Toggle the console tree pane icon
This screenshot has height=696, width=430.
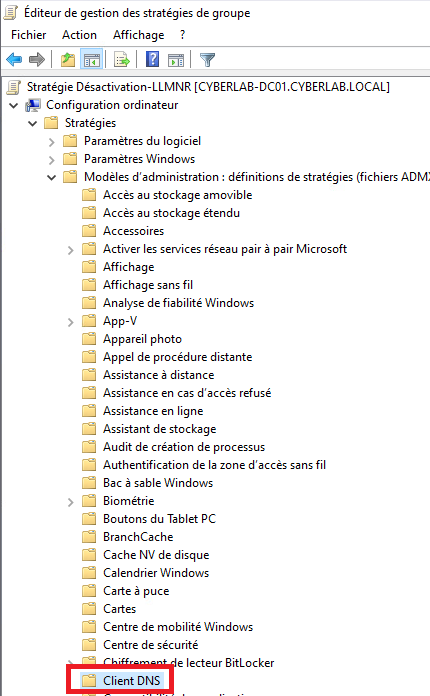click(91, 59)
